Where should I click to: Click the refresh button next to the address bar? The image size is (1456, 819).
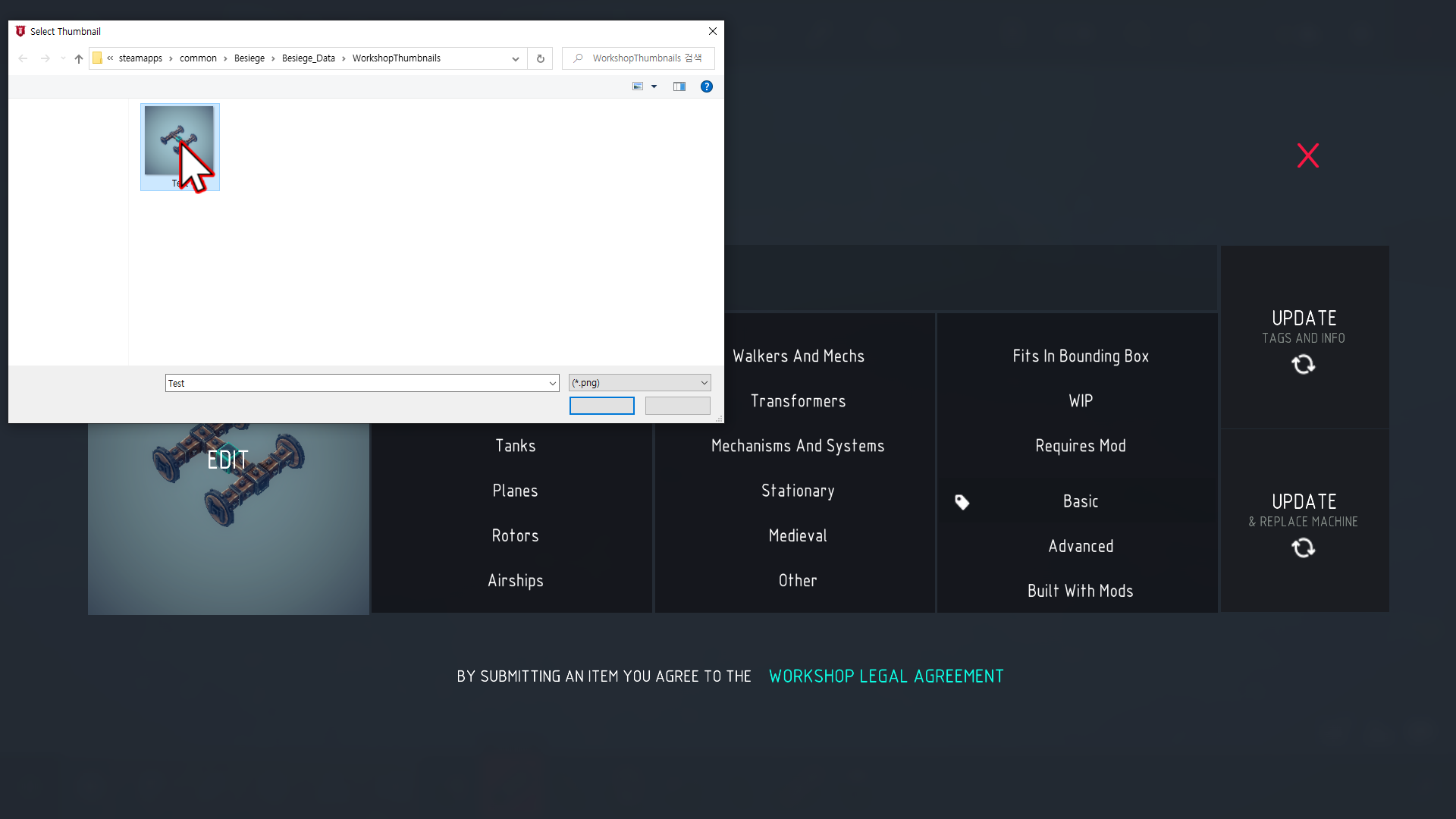pos(540,58)
